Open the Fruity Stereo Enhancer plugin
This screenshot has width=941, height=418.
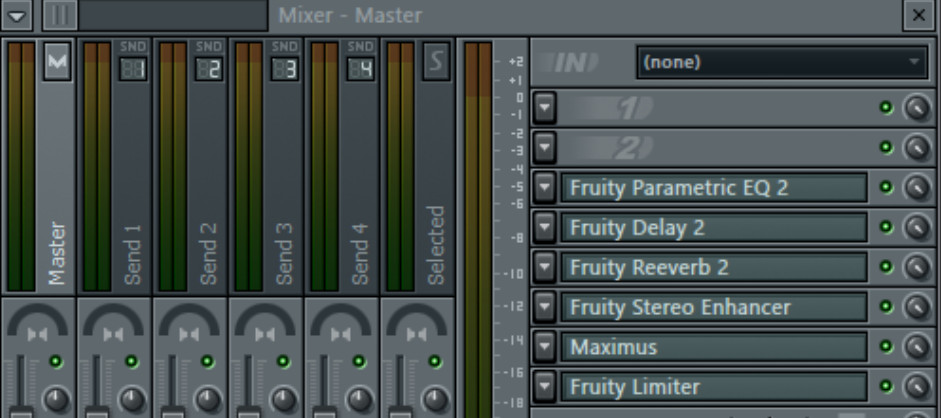tap(714, 307)
